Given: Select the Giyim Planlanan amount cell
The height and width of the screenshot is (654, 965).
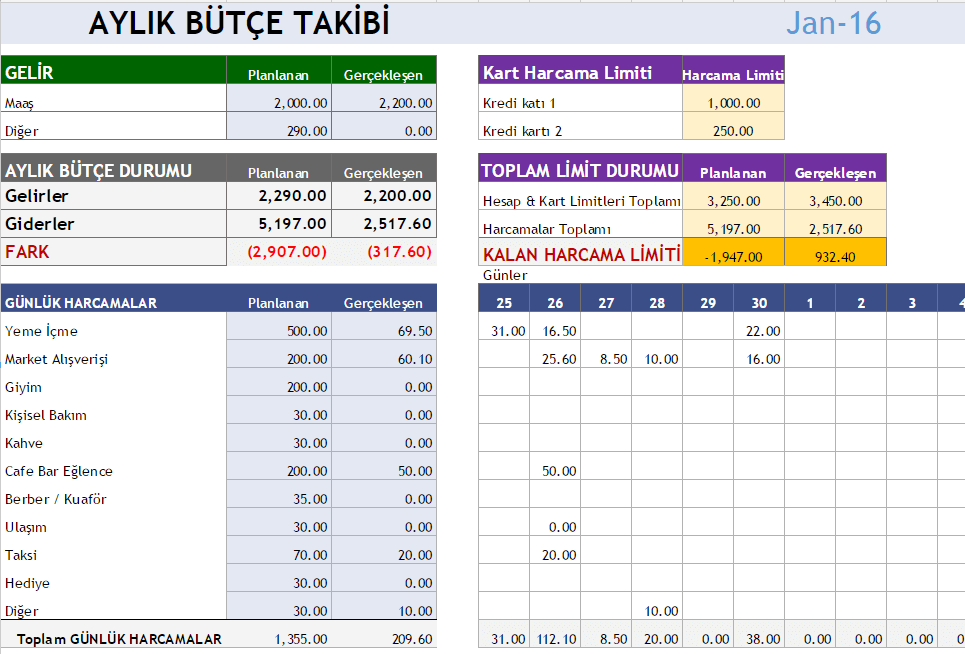Looking at the screenshot, I should coord(279,387).
